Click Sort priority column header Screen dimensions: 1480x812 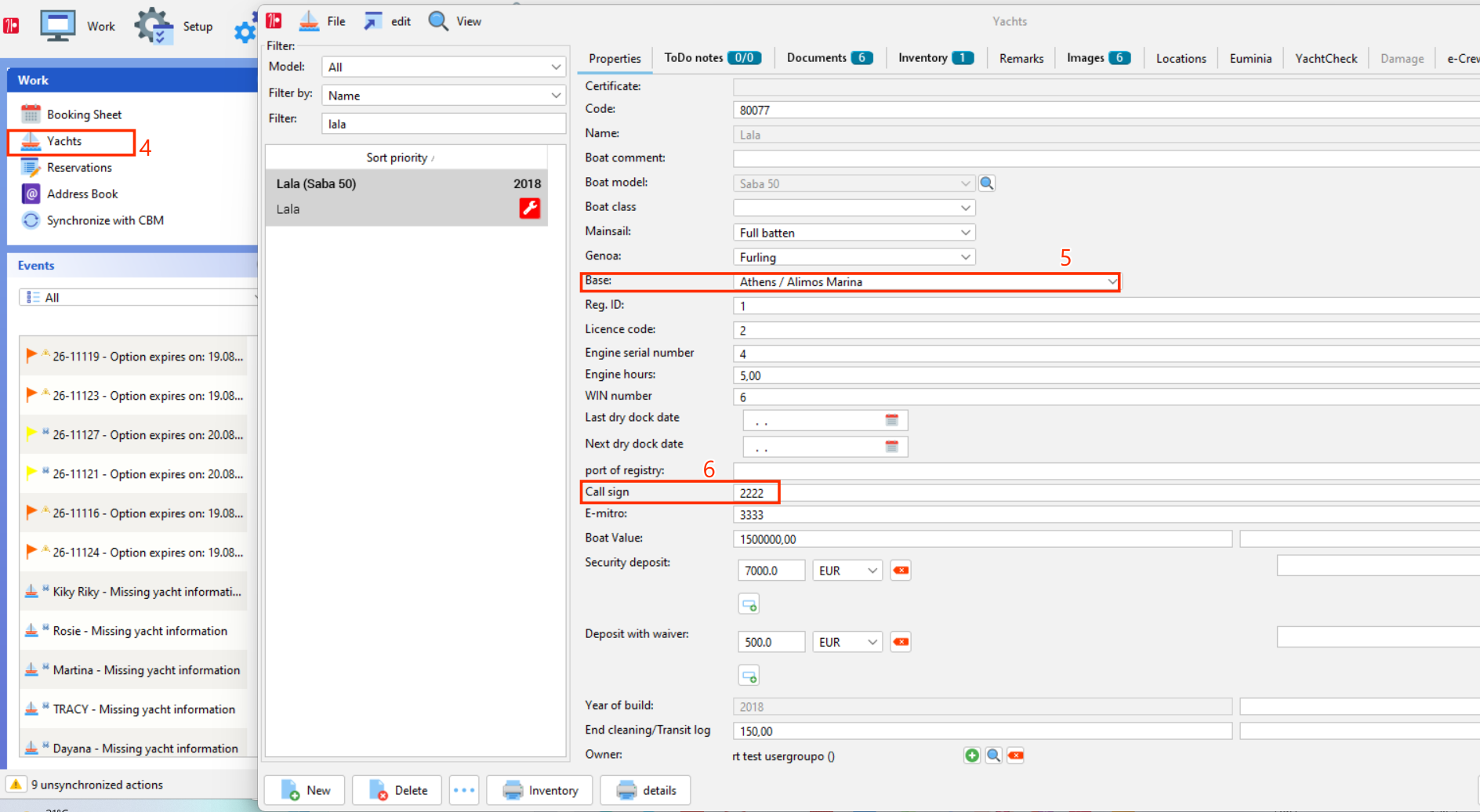[x=407, y=158]
